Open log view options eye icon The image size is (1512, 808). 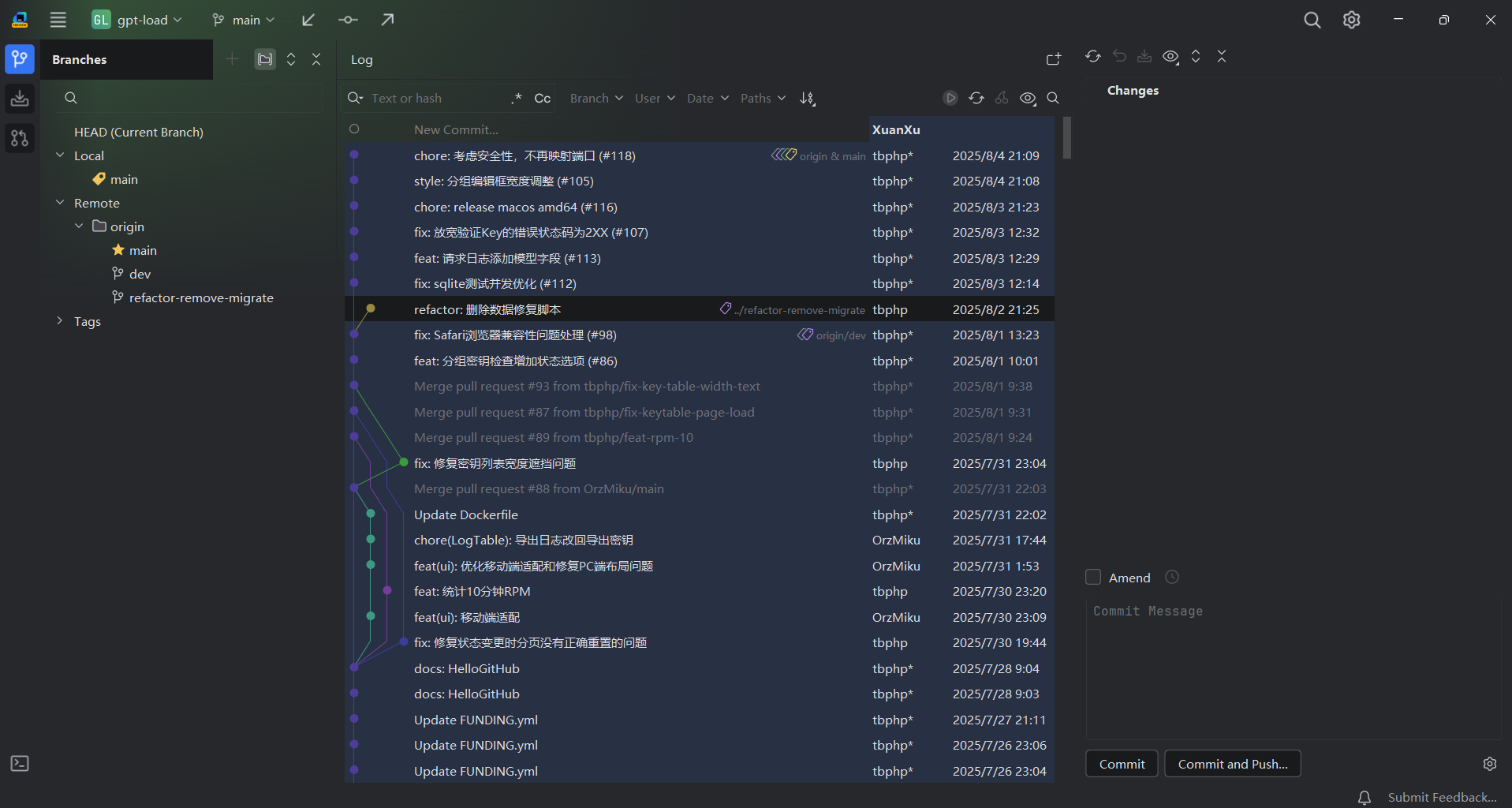pos(1028,98)
